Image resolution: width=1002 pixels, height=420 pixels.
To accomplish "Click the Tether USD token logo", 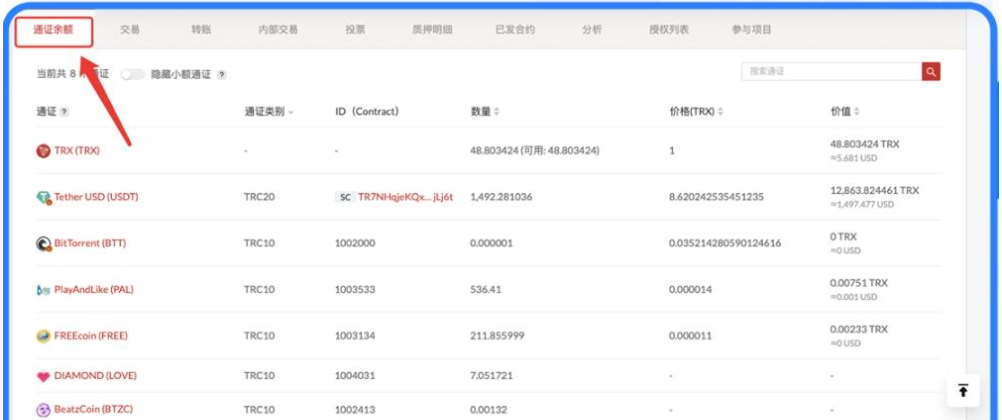I will 43,198.
